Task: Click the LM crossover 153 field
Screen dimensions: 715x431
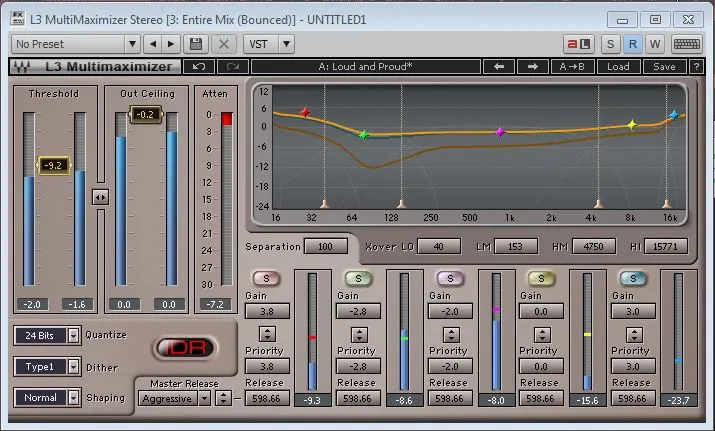Action: [515, 247]
